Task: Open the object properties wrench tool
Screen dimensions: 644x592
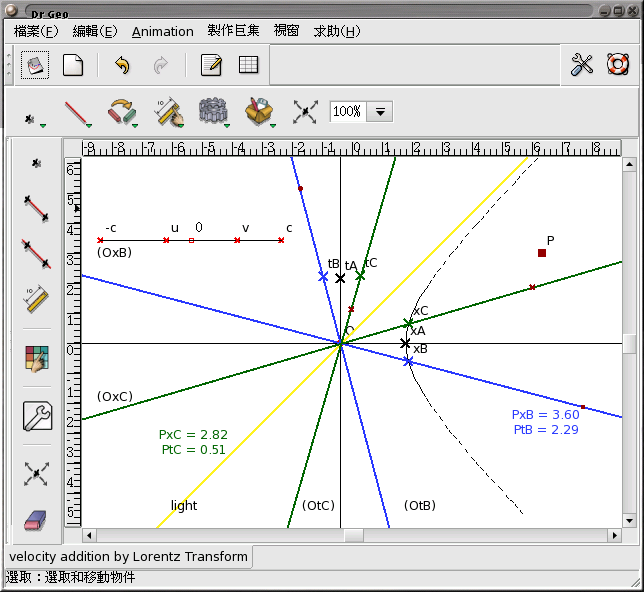Action: [37, 416]
